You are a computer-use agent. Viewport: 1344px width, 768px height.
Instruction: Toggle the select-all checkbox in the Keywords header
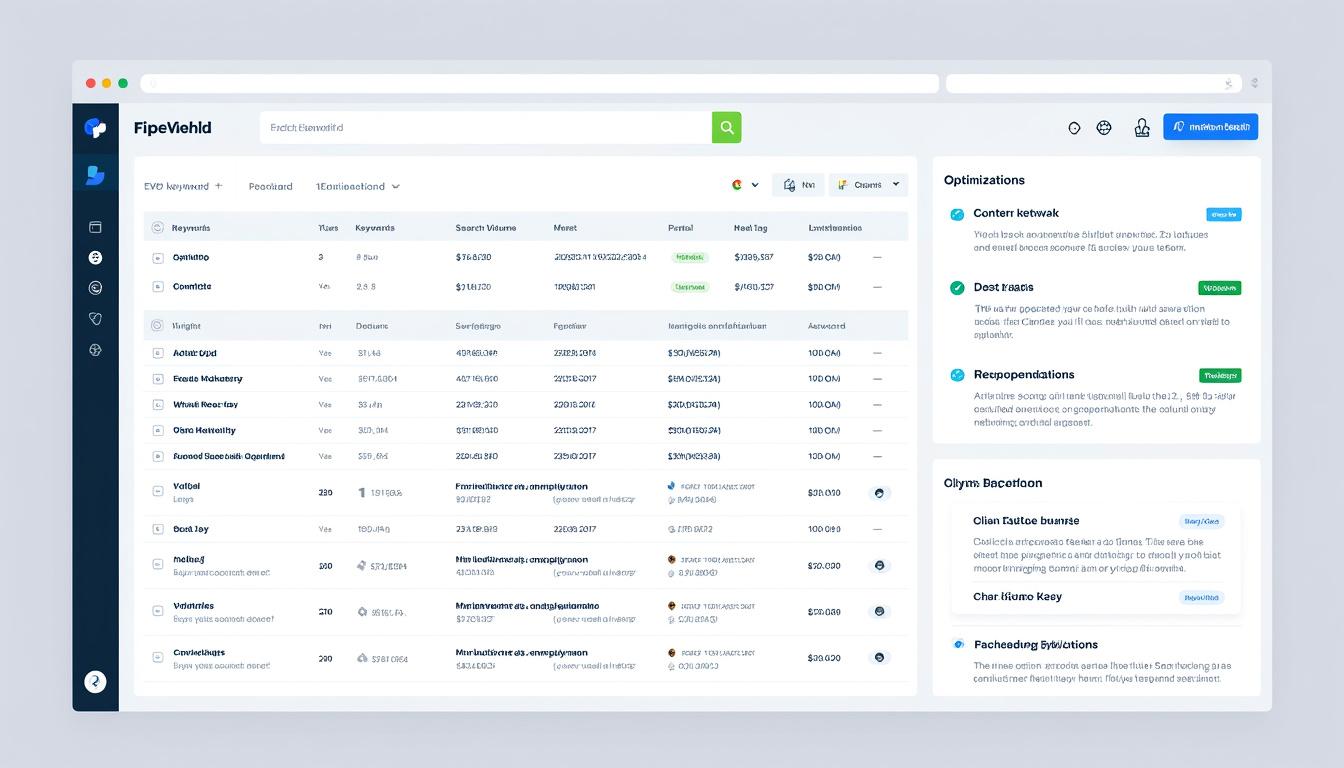pyautogui.click(x=157, y=226)
